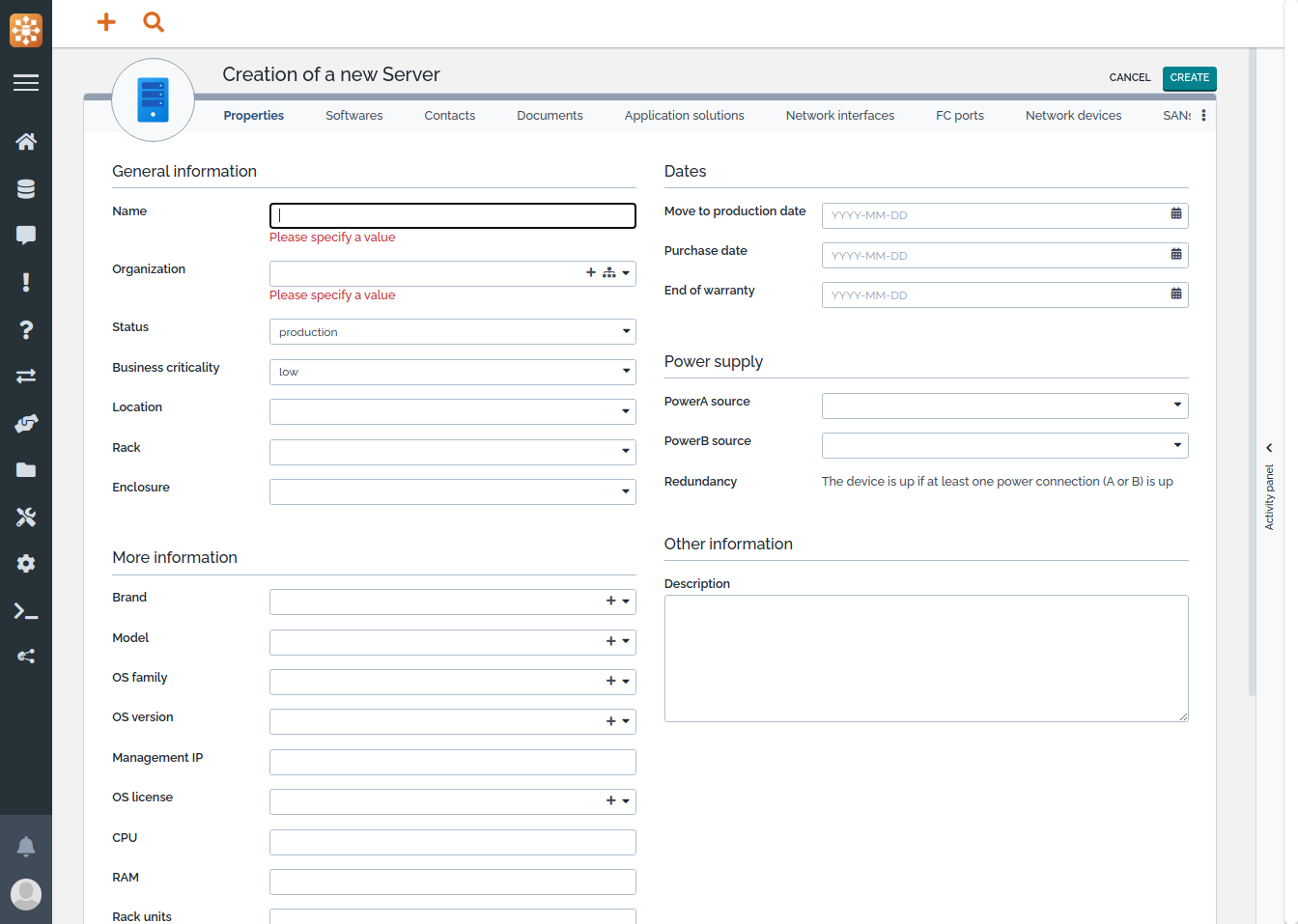Click the bell notifications icon
The image size is (1298, 924).
tap(26, 847)
